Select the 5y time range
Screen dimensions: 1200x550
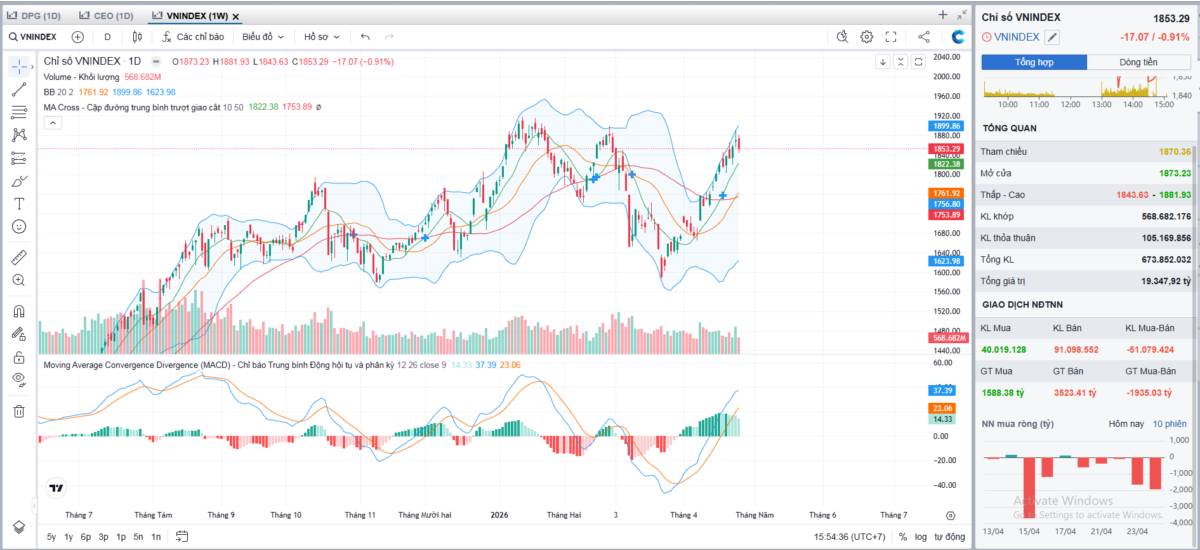(x=51, y=537)
